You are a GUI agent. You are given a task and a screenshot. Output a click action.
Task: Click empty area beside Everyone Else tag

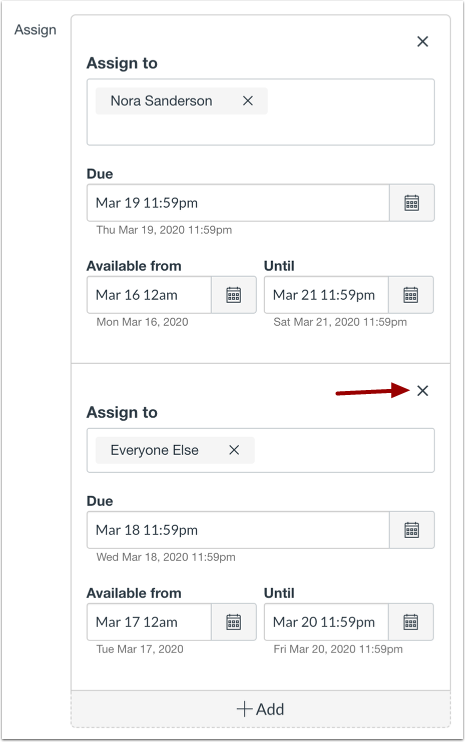point(344,450)
